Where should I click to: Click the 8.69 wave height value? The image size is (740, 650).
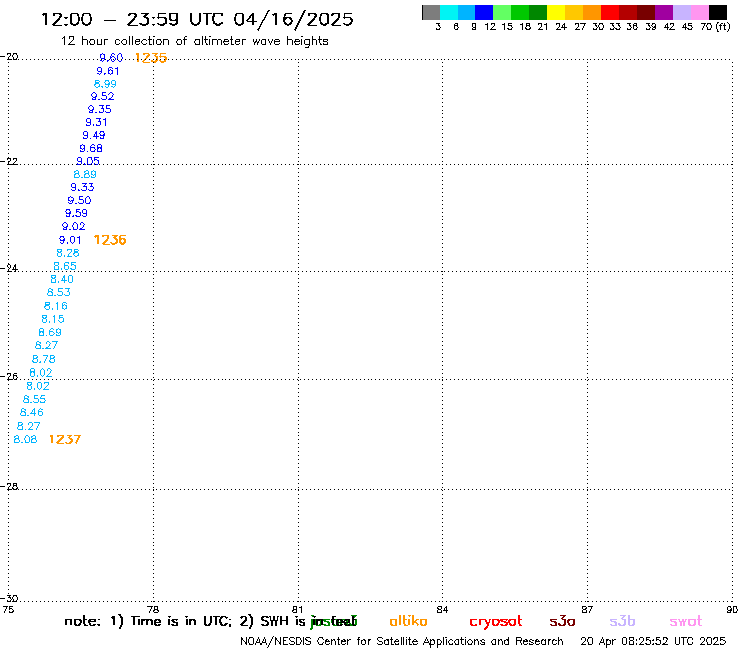(50, 332)
